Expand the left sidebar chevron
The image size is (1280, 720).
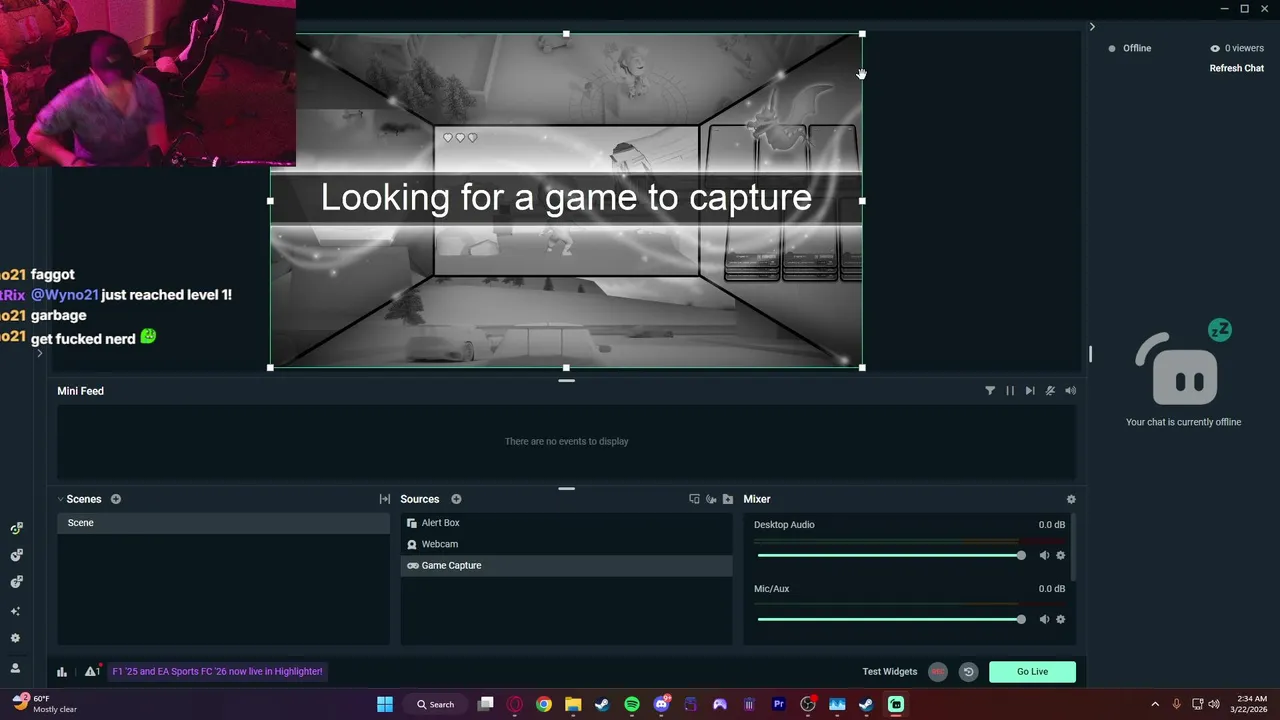[40, 353]
